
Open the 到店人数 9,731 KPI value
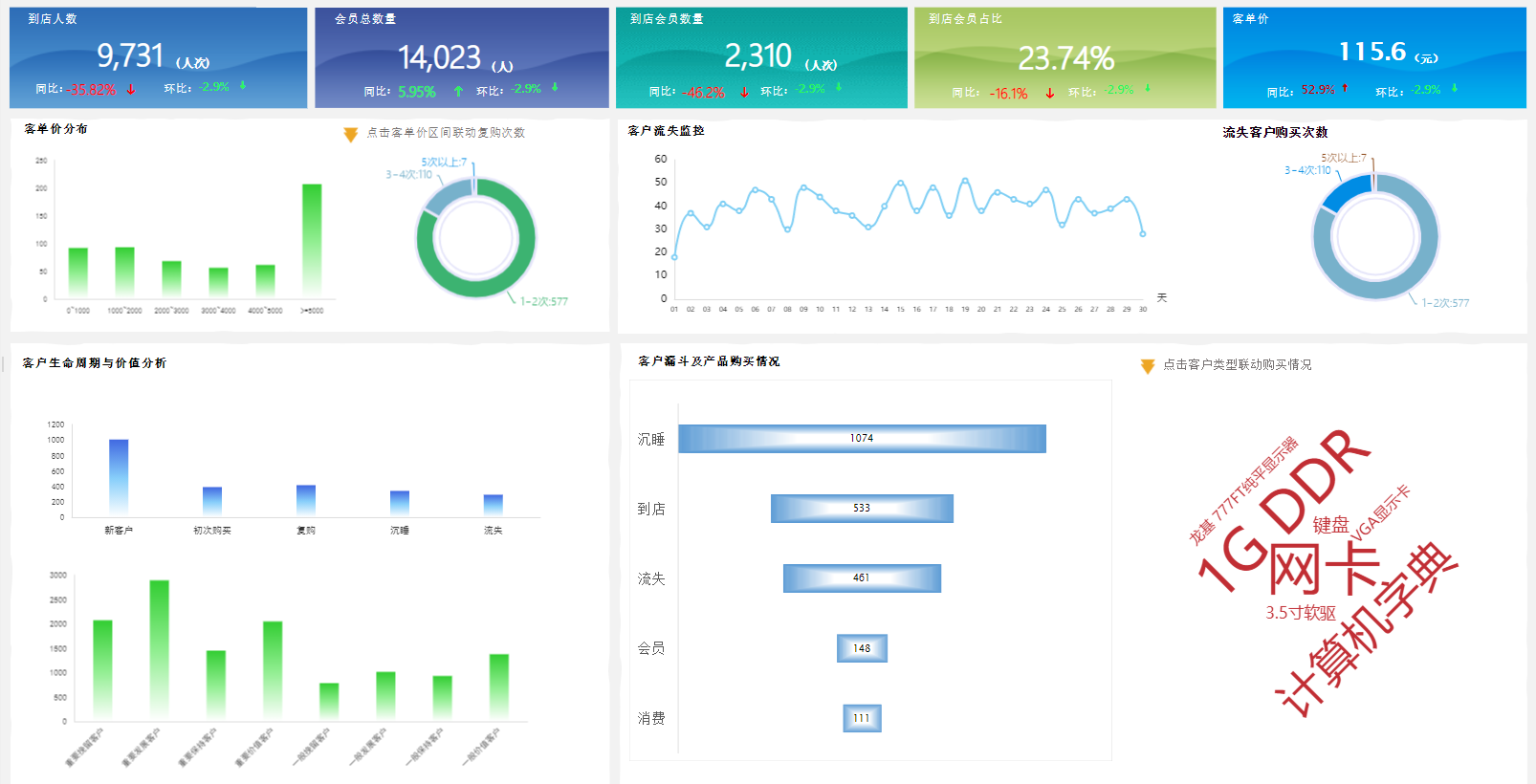[131, 55]
